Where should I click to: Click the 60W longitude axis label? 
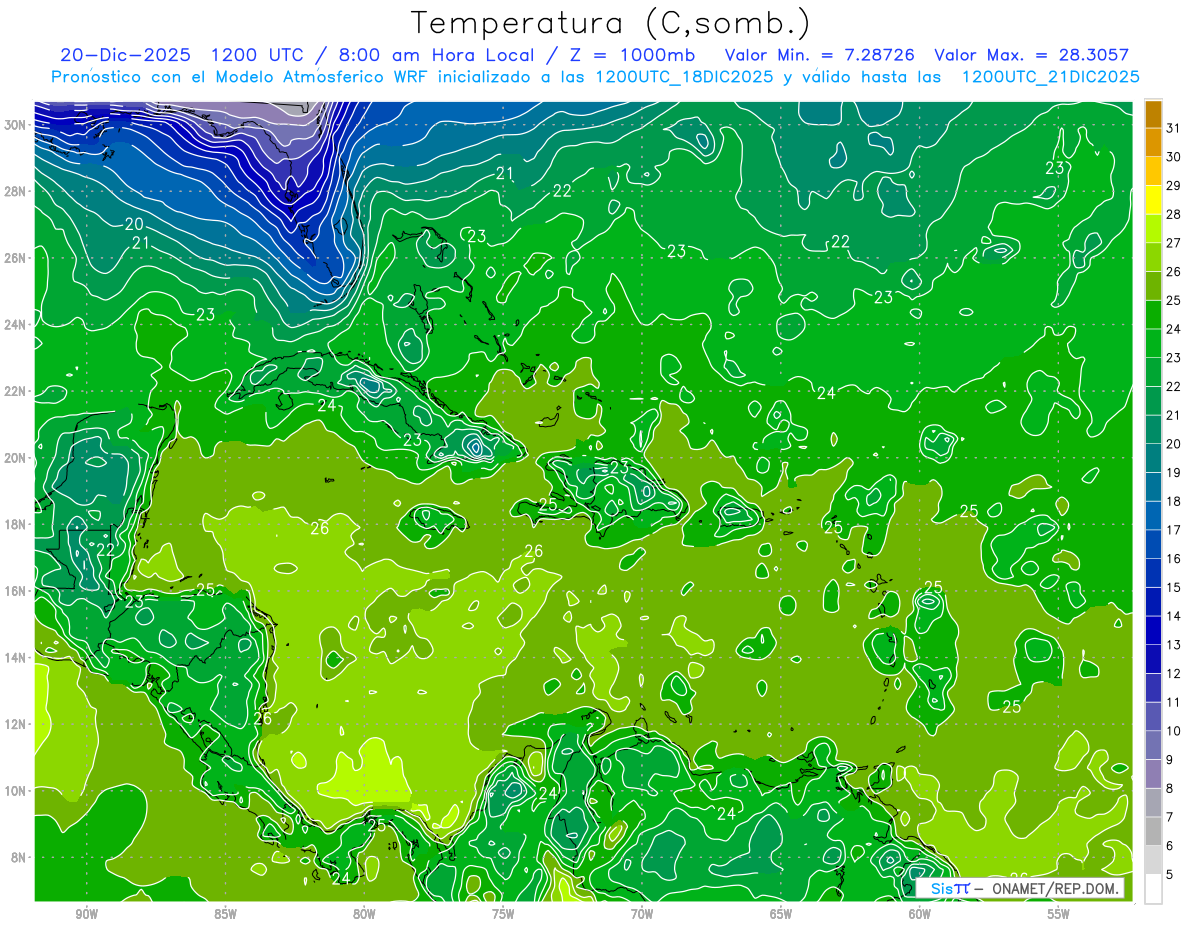pyautogui.click(x=920, y=913)
